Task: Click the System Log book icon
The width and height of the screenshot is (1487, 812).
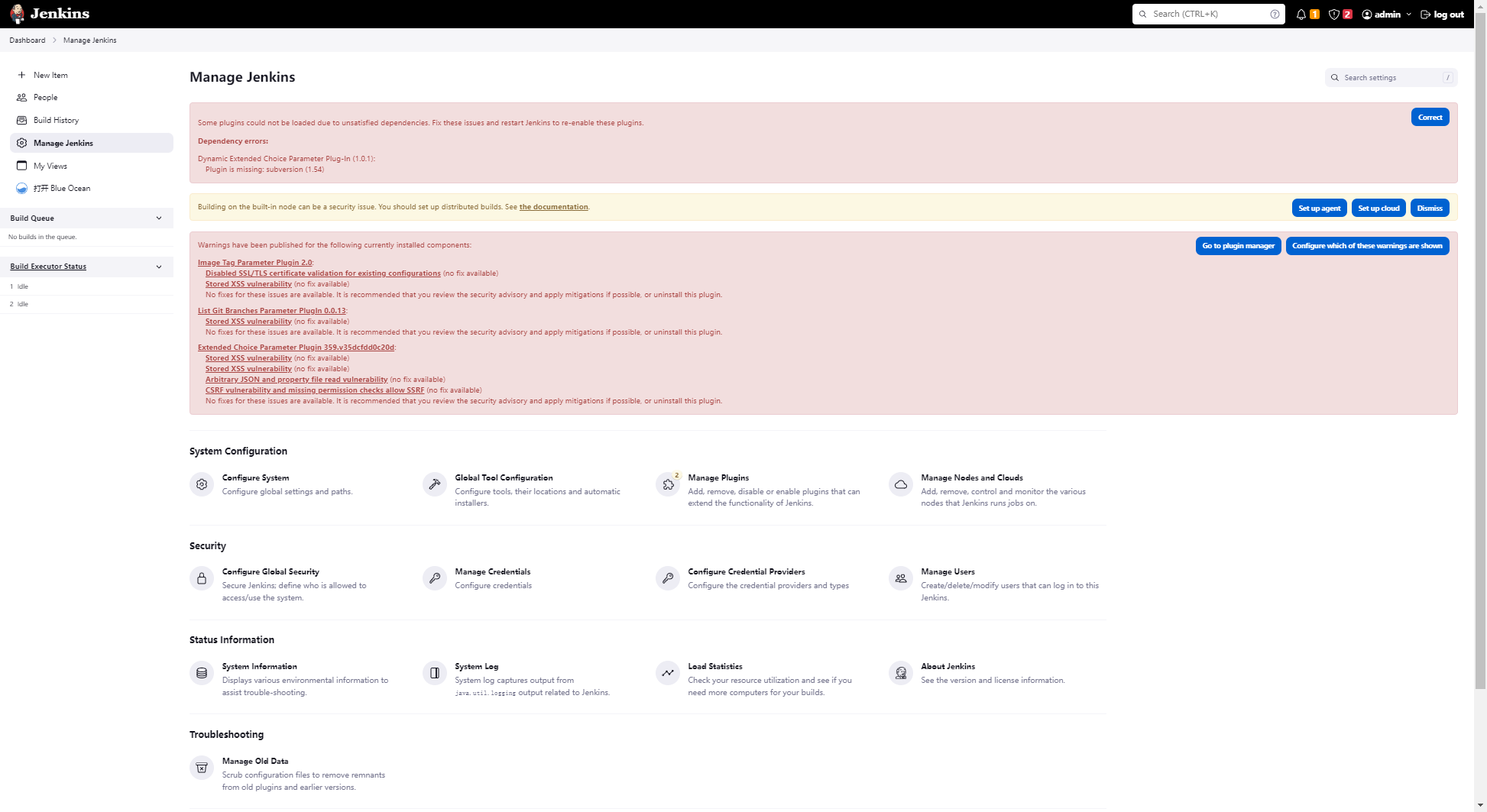Action: 435,673
